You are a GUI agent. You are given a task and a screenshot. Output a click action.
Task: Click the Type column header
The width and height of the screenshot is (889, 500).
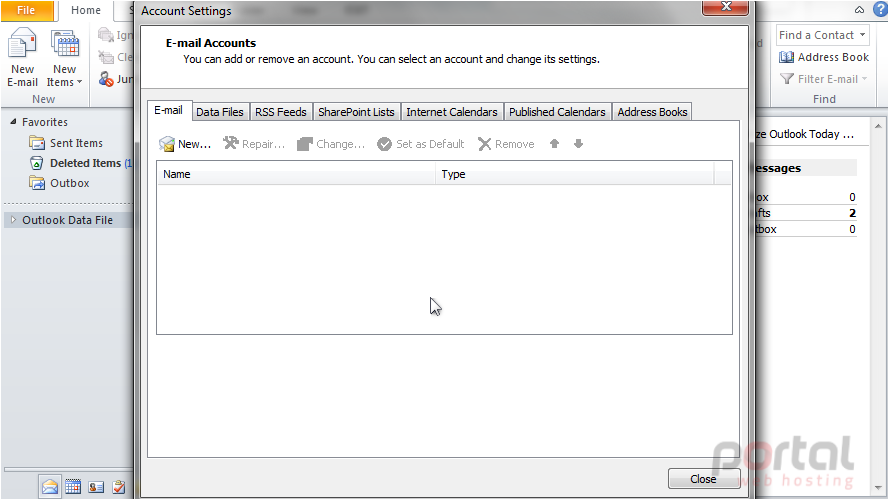575,174
